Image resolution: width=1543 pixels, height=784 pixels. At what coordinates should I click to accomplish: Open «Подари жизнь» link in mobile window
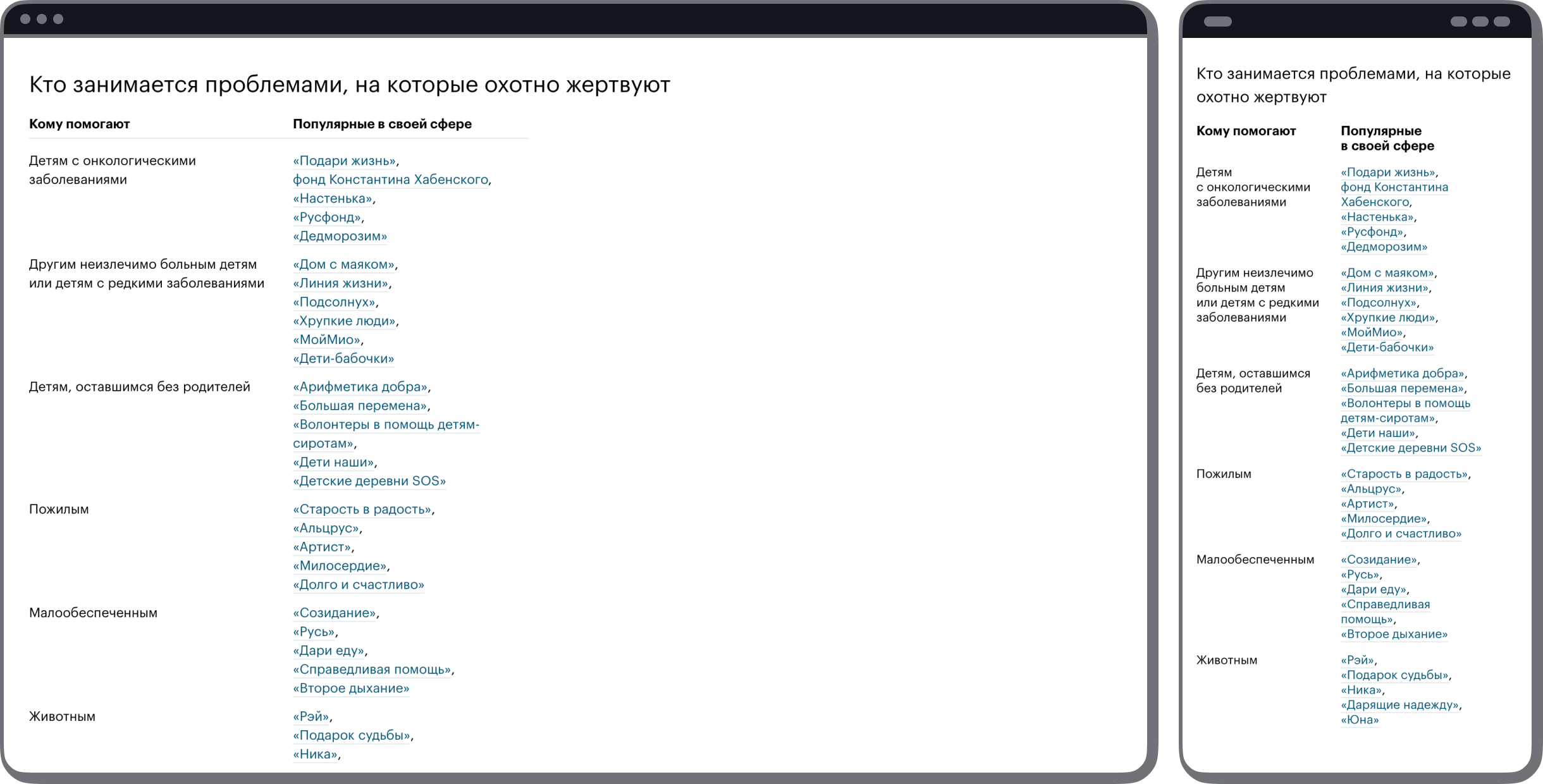[x=1389, y=173]
